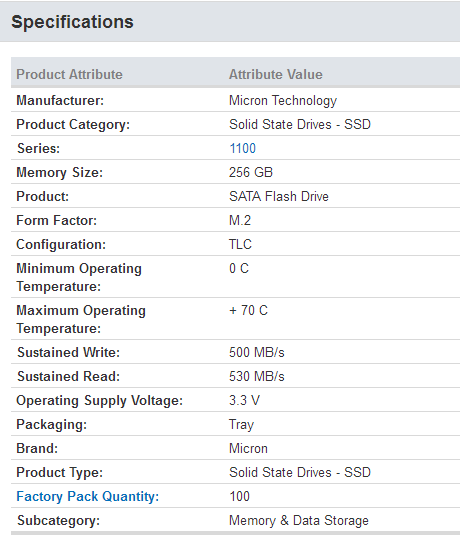This screenshot has width=460, height=543.
Task: Click the SATA Flash Drive product value
Action: click(x=279, y=196)
